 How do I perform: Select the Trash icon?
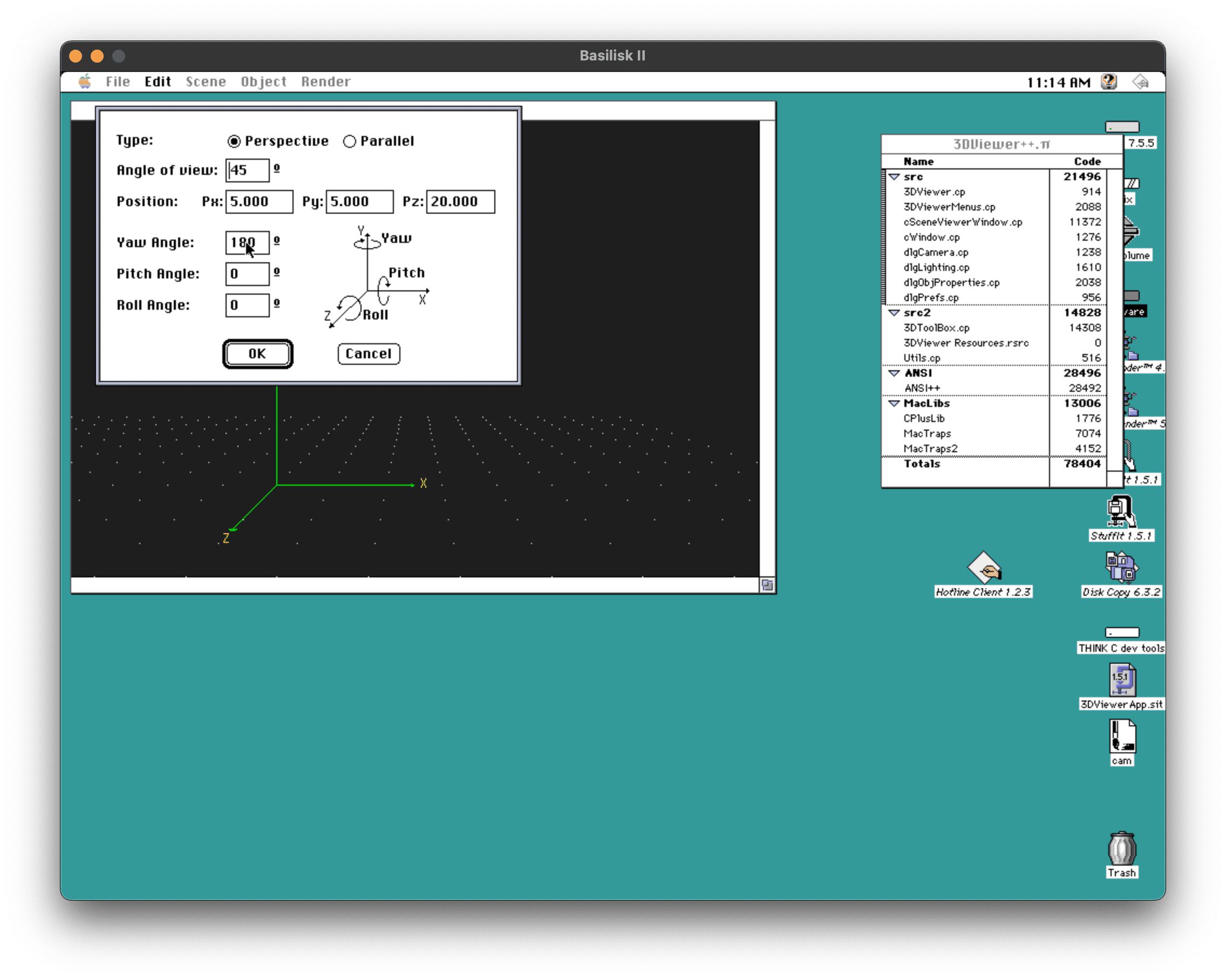point(1122,855)
